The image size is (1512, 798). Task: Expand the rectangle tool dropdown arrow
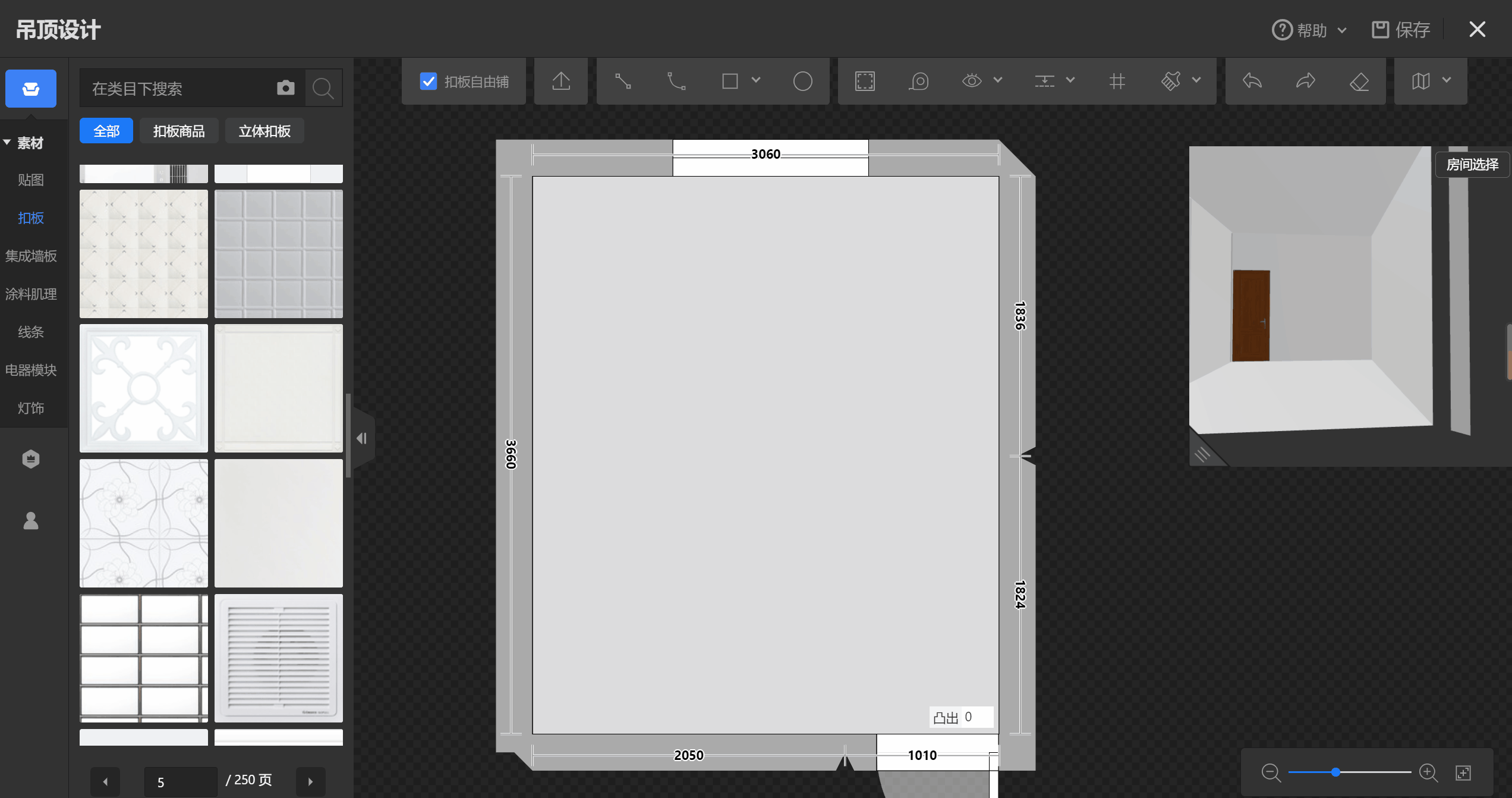(x=756, y=80)
